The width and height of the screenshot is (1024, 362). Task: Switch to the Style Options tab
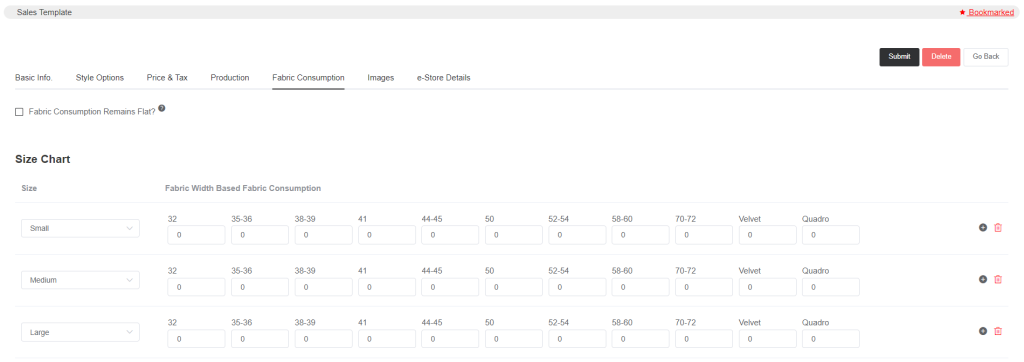point(100,77)
